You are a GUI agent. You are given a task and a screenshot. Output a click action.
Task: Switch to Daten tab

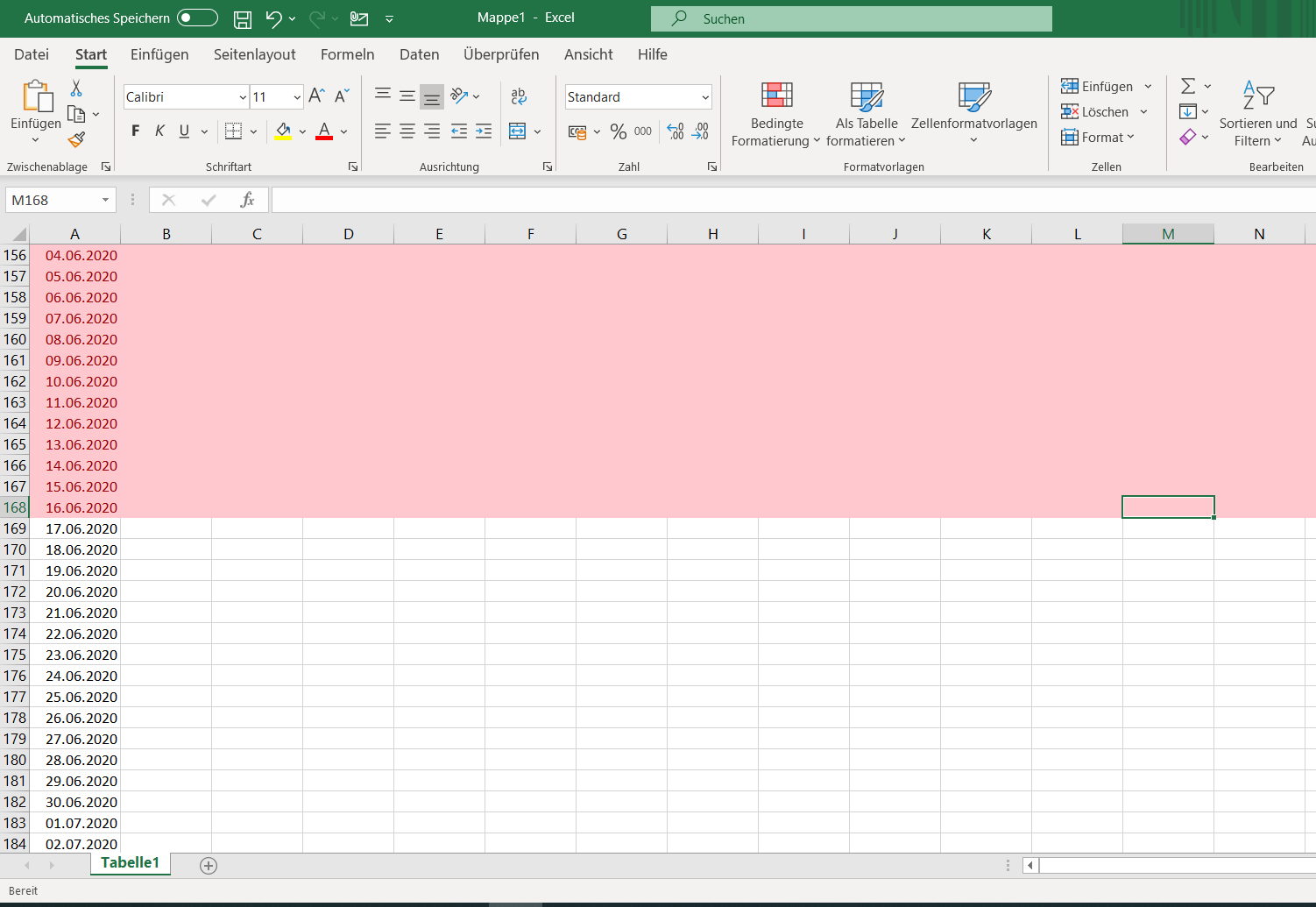pyautogui.click(x=420, y=54)
